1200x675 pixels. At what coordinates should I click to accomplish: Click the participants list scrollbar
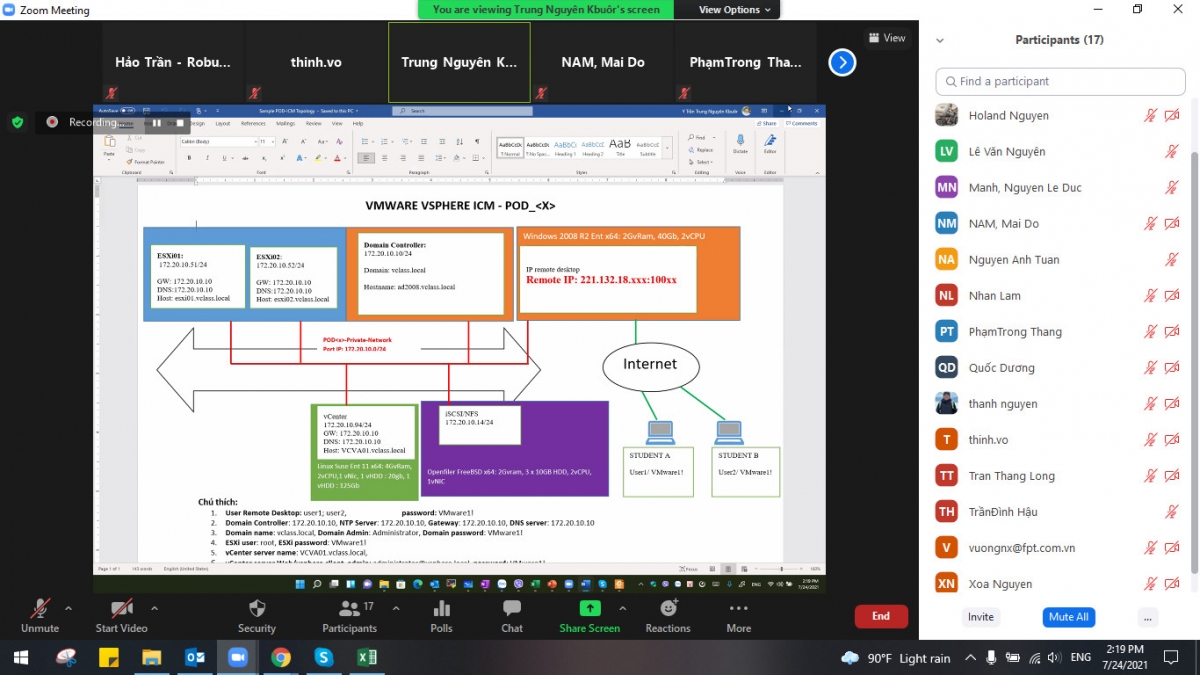click(1194, 350)
